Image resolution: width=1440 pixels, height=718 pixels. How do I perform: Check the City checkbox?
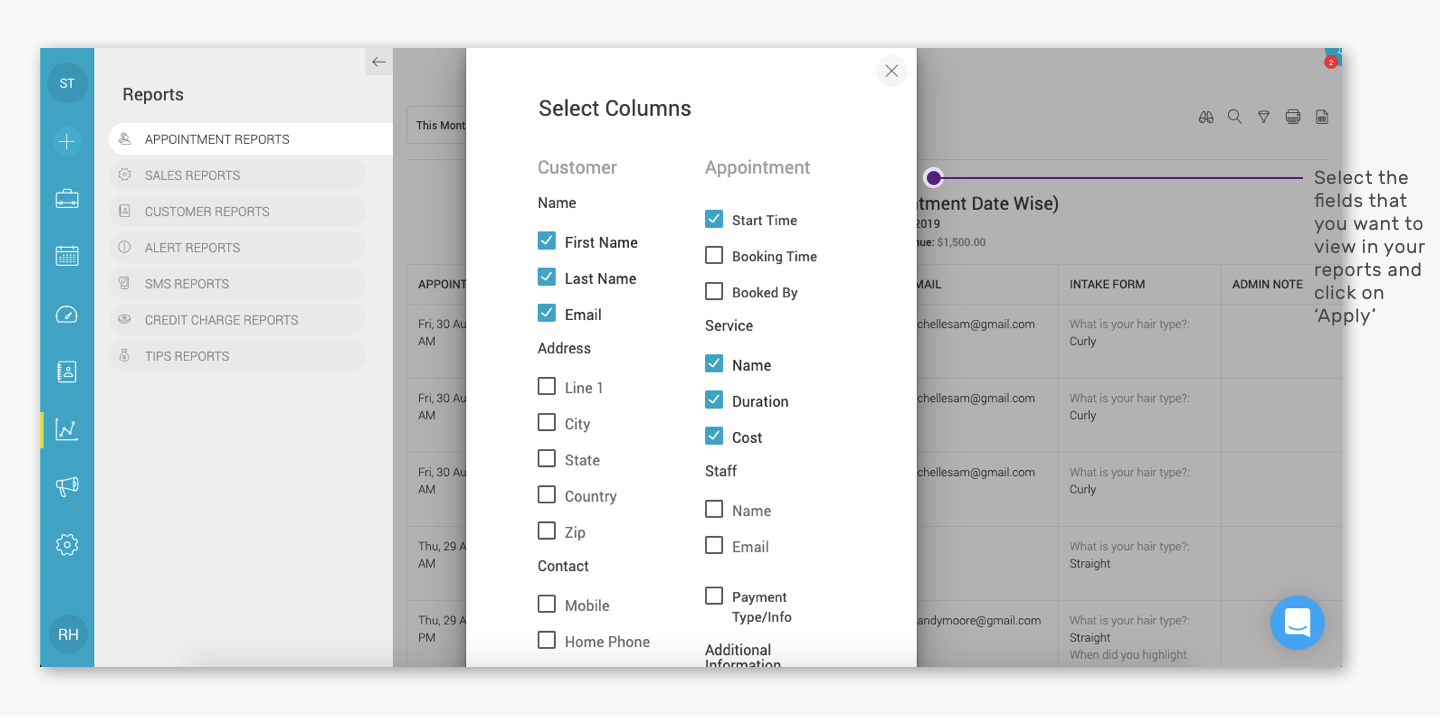click(547, 422)
